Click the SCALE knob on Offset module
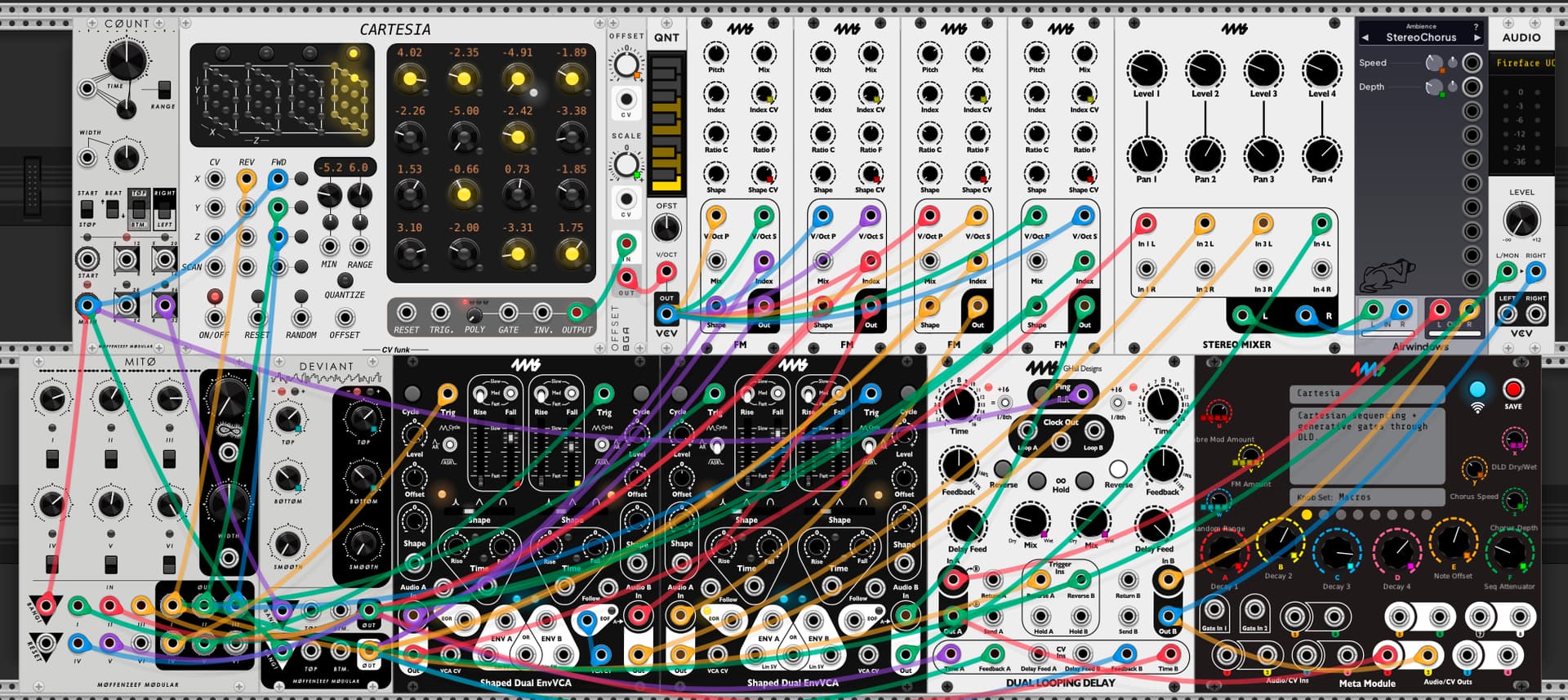 [x=626, y=165]
